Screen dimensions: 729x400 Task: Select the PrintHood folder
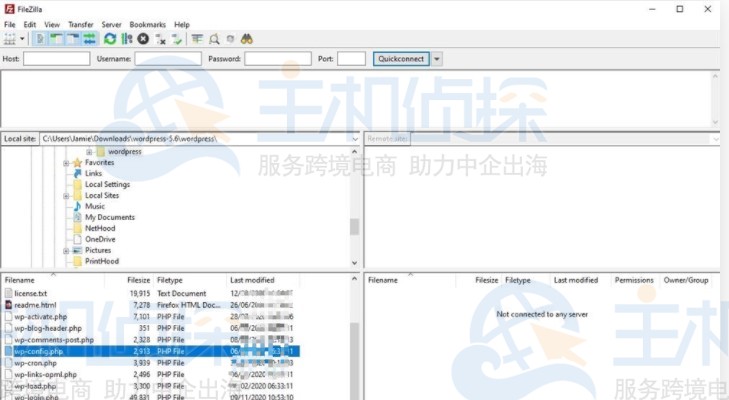[x=102, y=261]
